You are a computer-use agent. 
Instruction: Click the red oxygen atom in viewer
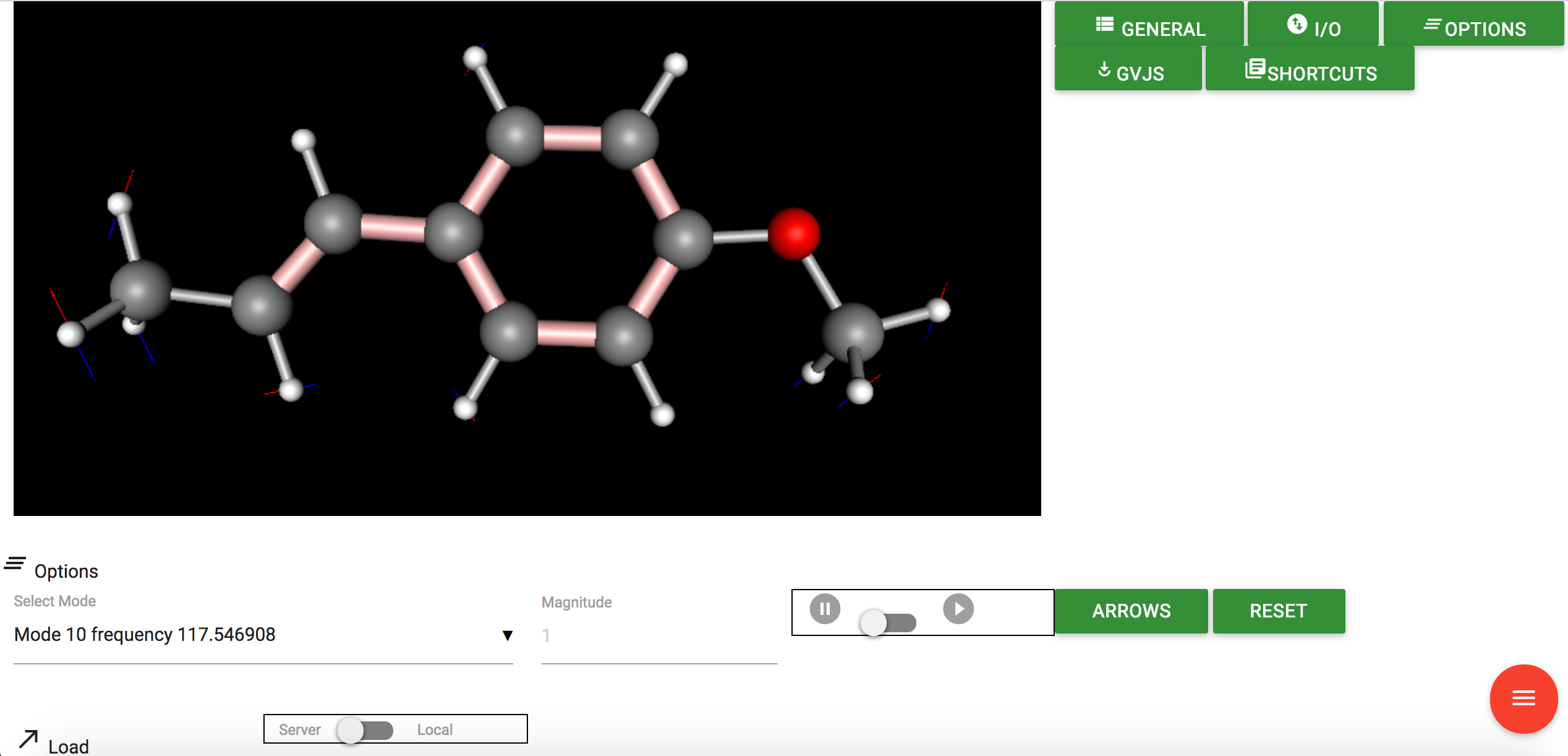(794, 234)
